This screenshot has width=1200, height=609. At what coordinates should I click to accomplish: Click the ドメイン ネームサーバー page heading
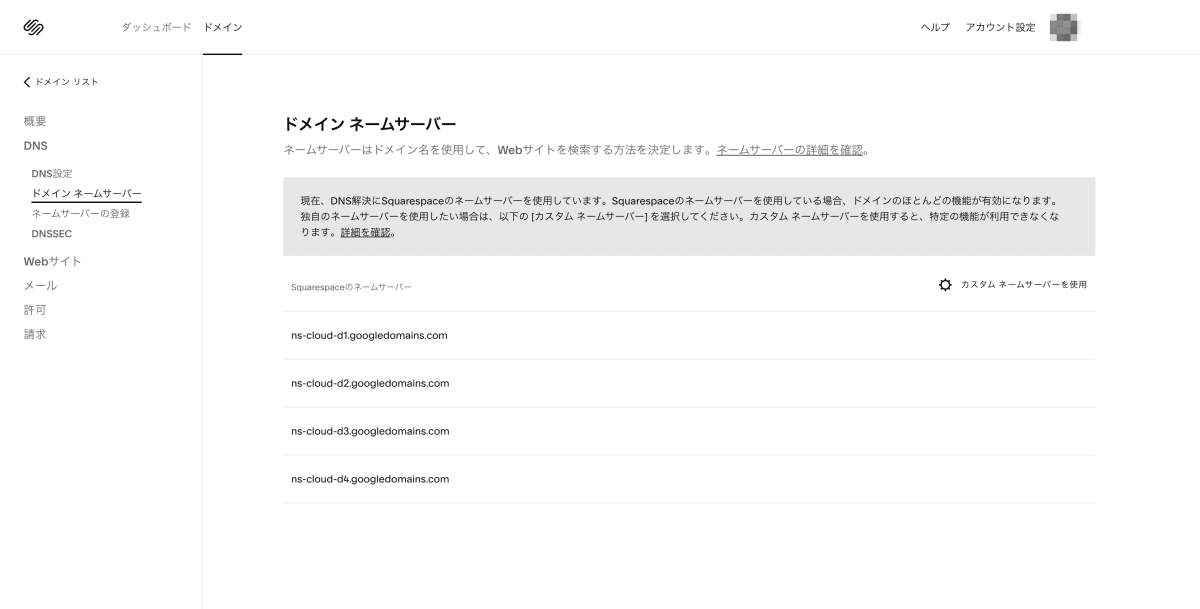(370, 124)
